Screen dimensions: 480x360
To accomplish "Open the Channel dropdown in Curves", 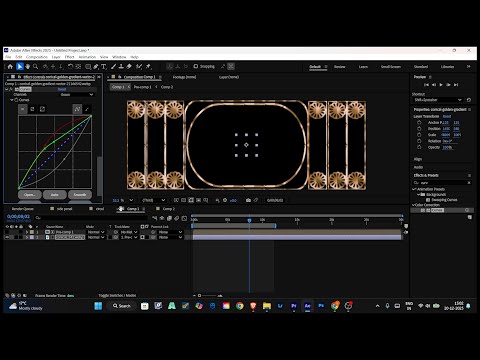I will [77, 95].
